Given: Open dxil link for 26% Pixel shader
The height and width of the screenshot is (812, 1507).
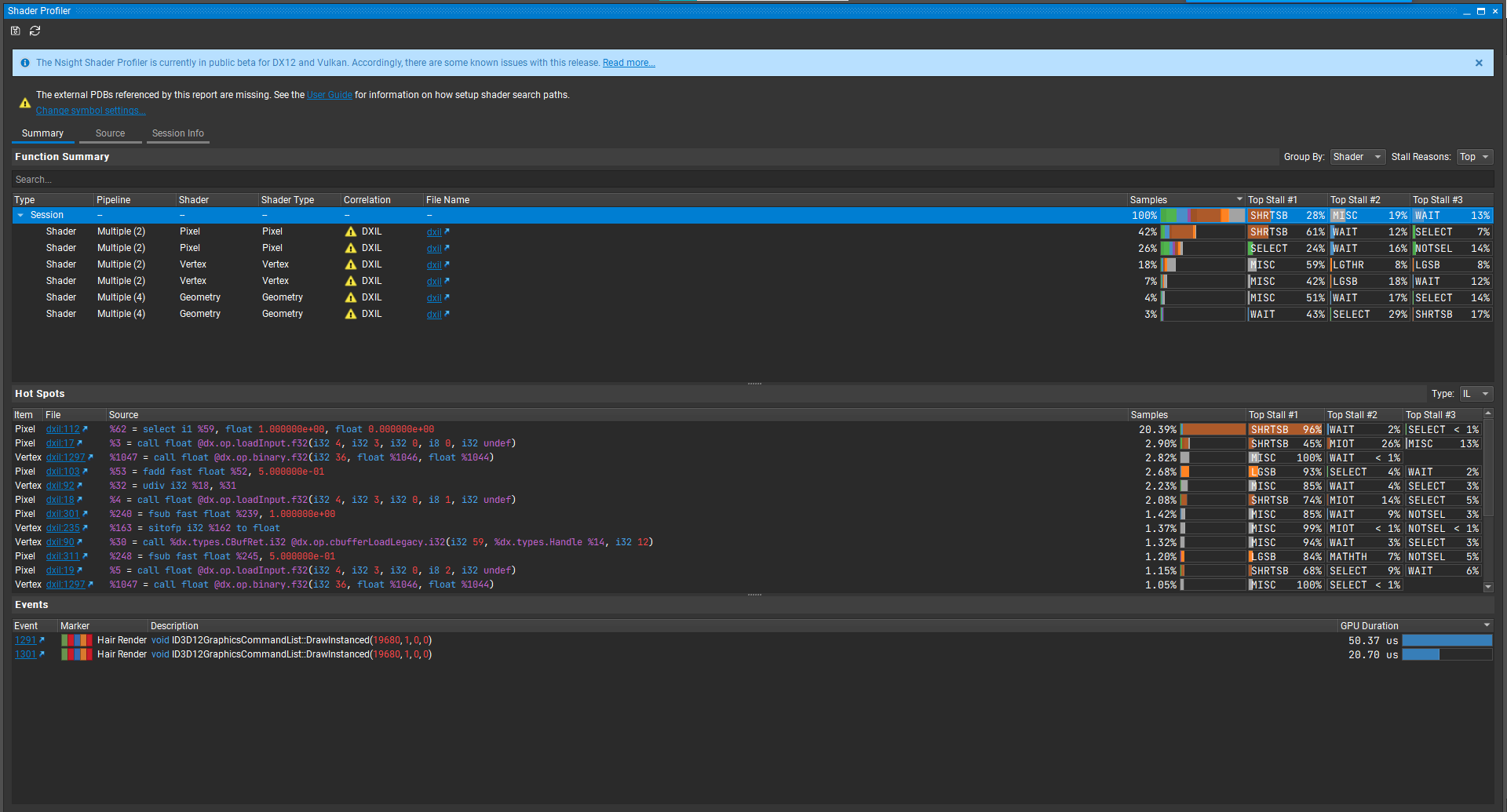Looking at the screenshot, I should click(434, 249).
